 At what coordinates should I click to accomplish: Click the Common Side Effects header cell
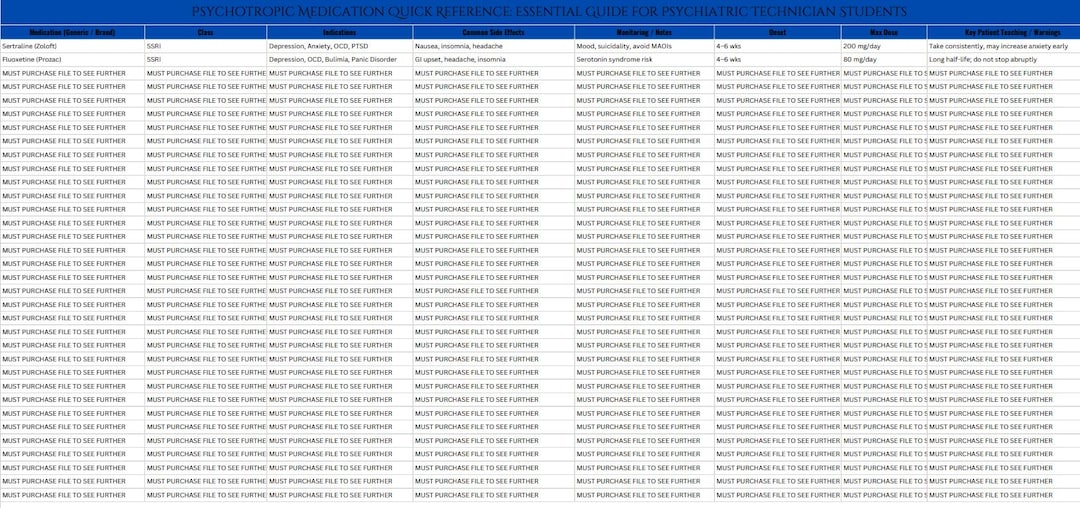coord(493,32)
